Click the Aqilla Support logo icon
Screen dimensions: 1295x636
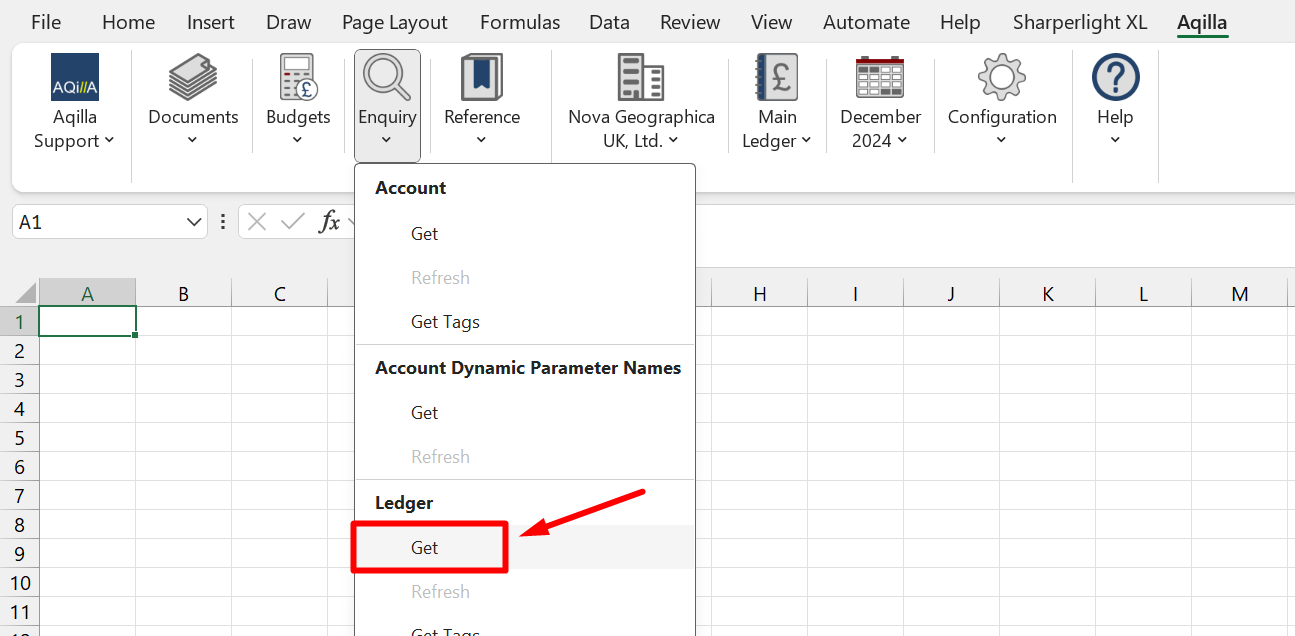pyautogui.click(x=75, y=77)
